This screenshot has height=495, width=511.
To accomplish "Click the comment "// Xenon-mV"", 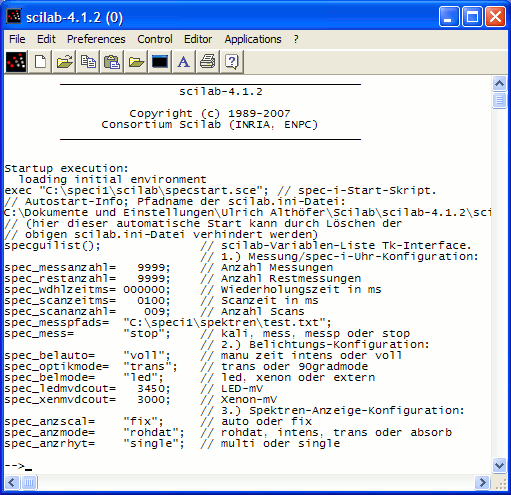I will (x=239, y=400).
